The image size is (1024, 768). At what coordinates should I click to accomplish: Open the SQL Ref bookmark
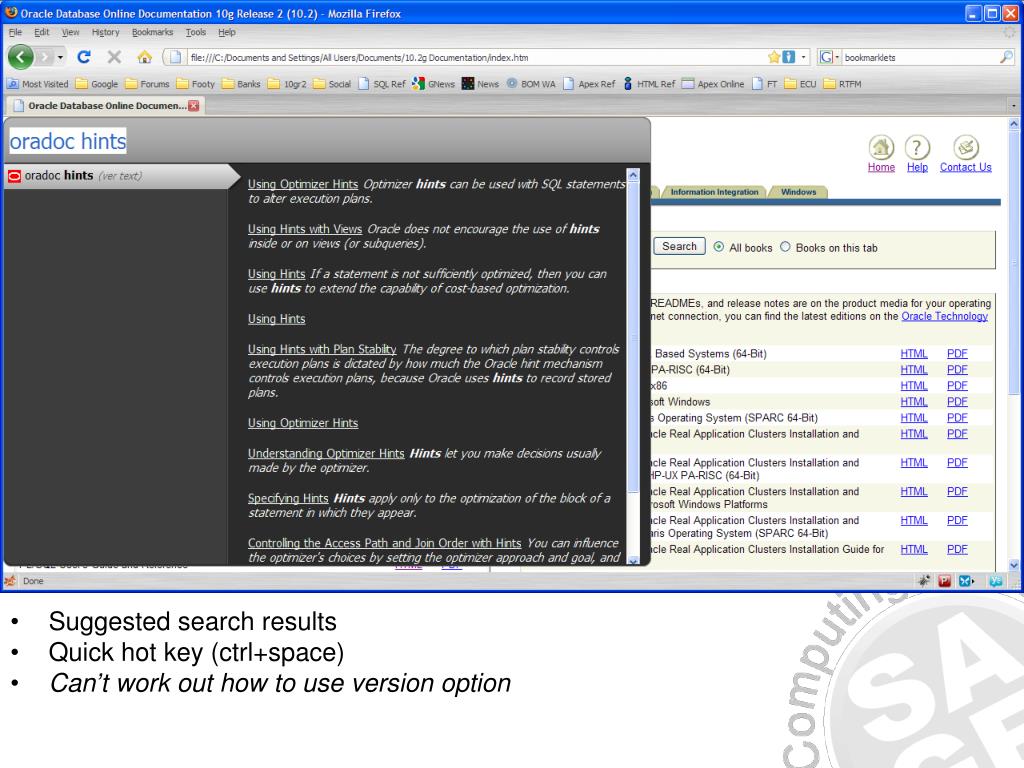pyautogui.click(x=382, y=84)
